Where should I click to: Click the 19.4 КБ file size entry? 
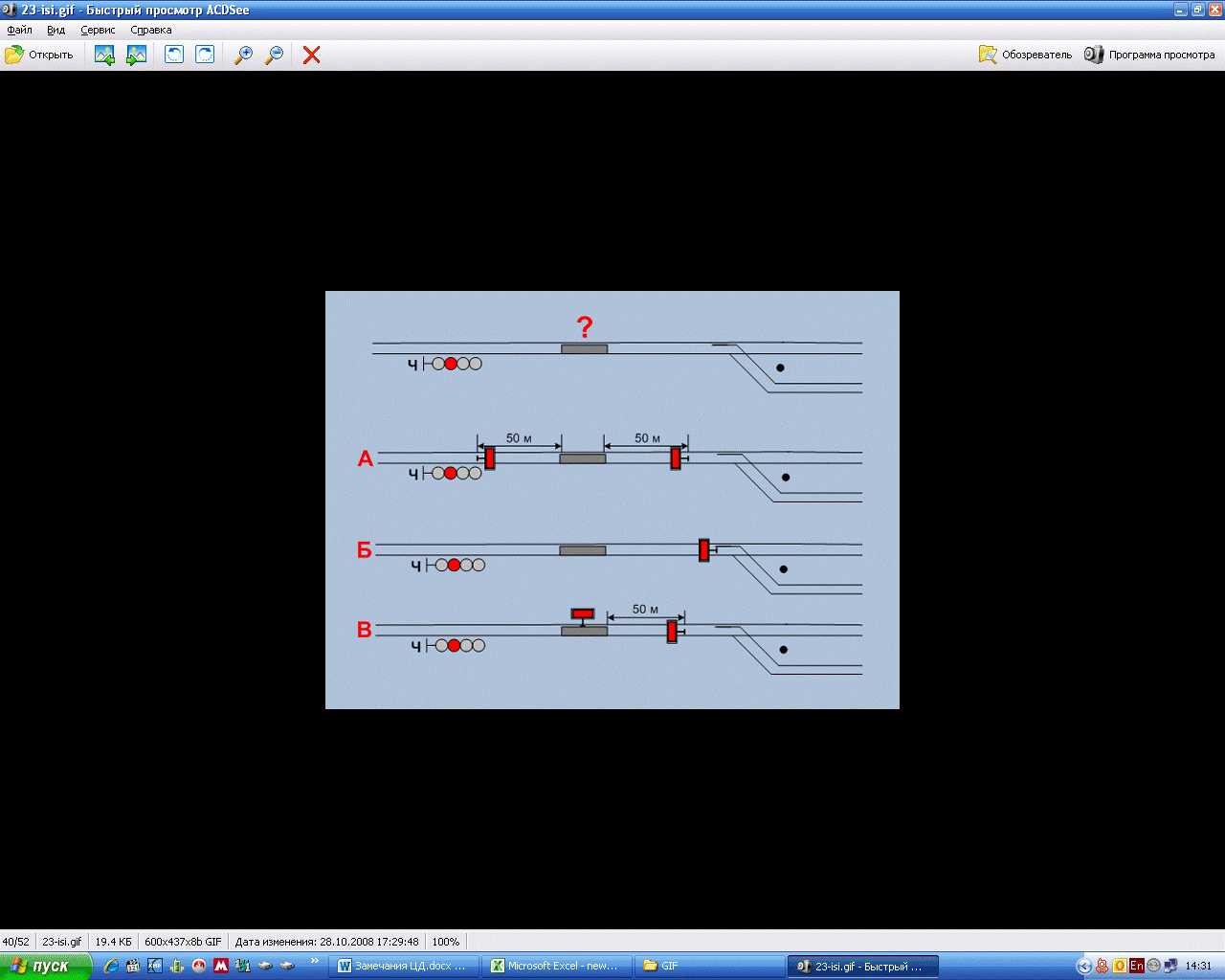[113, 942]
